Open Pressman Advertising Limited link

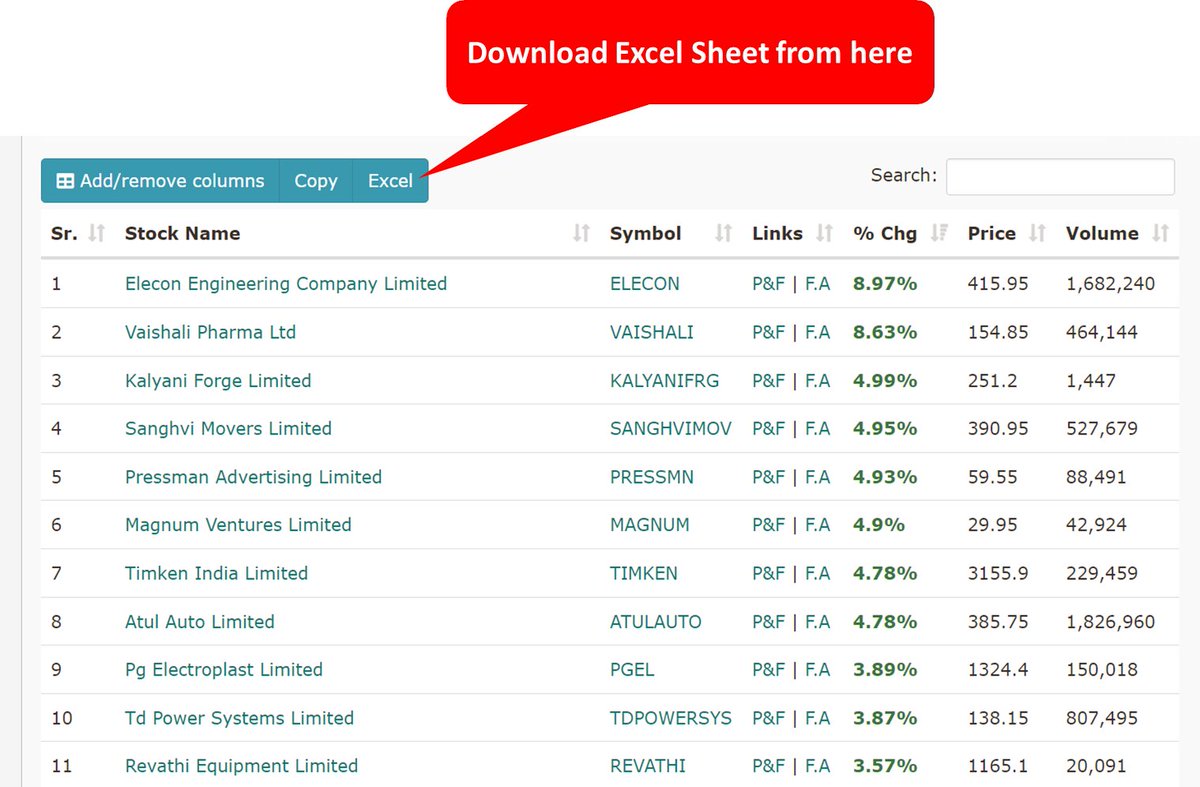[253, 477]
